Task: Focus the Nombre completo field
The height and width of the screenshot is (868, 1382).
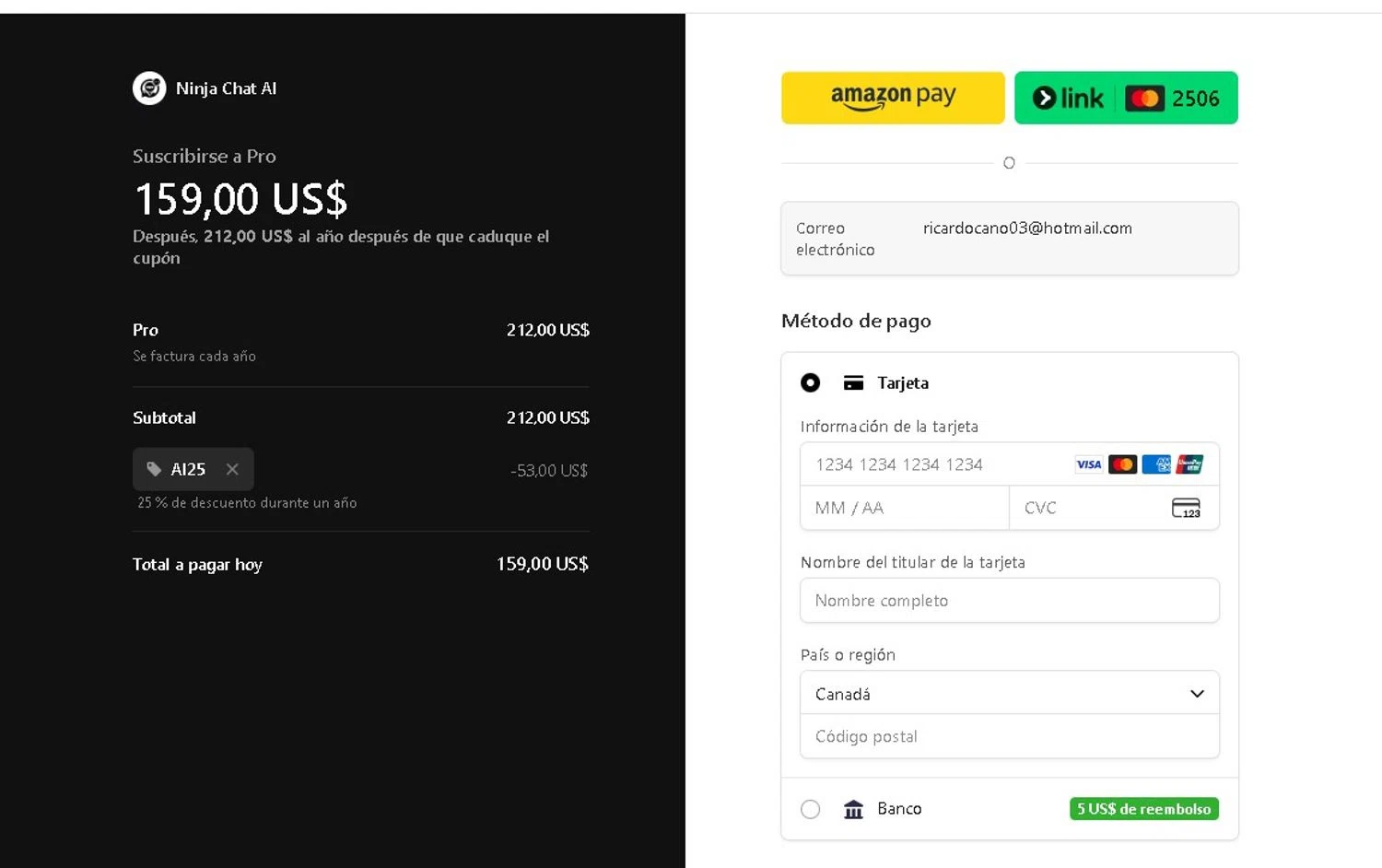Action: click(x=1010, y=601)
